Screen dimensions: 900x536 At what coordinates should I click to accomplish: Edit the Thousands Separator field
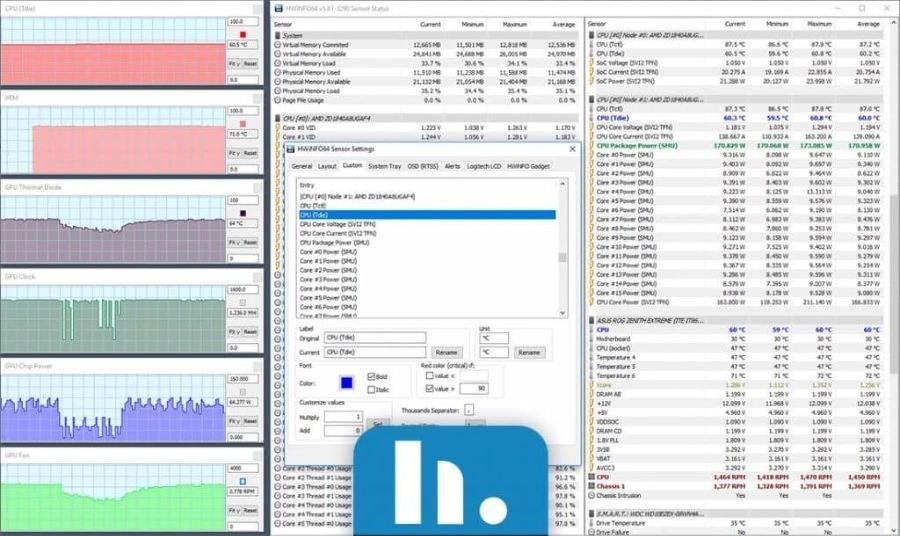[469, 410]
